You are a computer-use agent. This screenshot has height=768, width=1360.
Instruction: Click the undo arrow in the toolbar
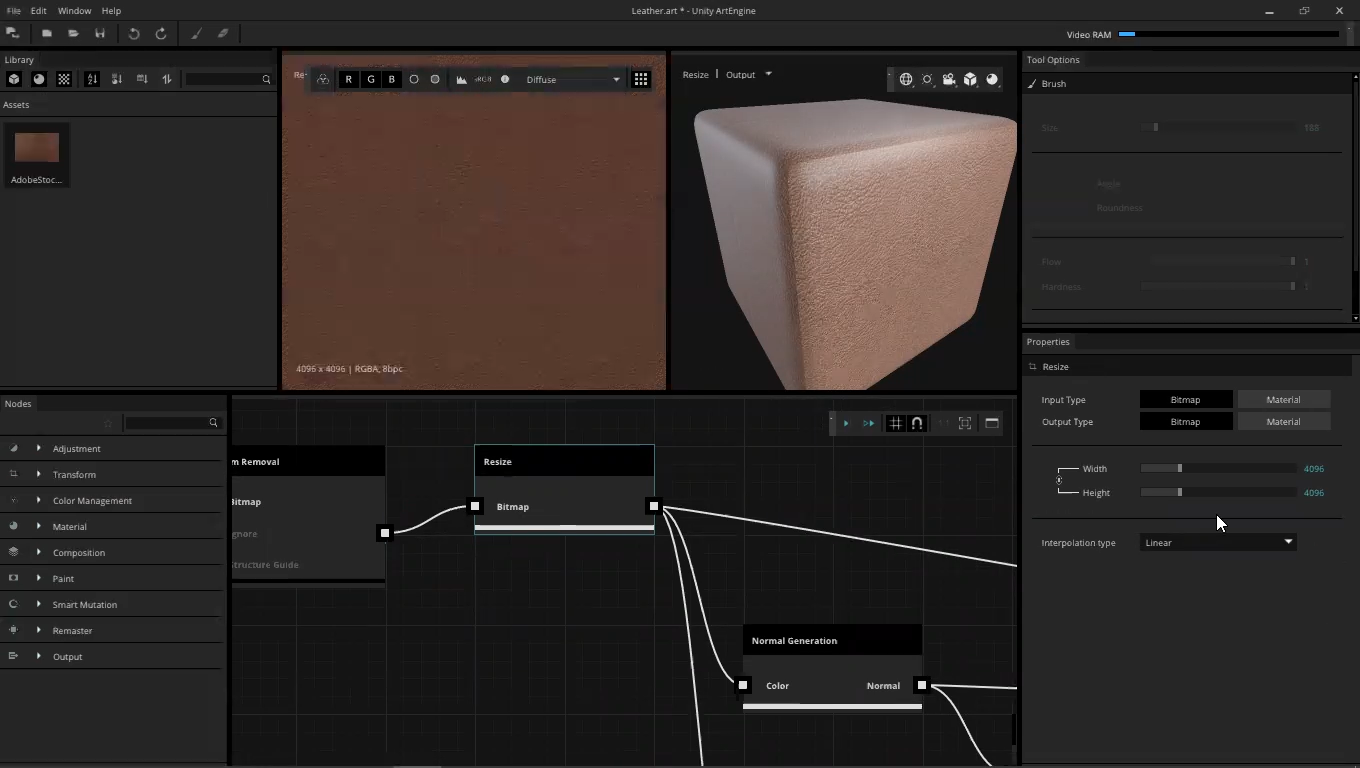pos(134,34)
